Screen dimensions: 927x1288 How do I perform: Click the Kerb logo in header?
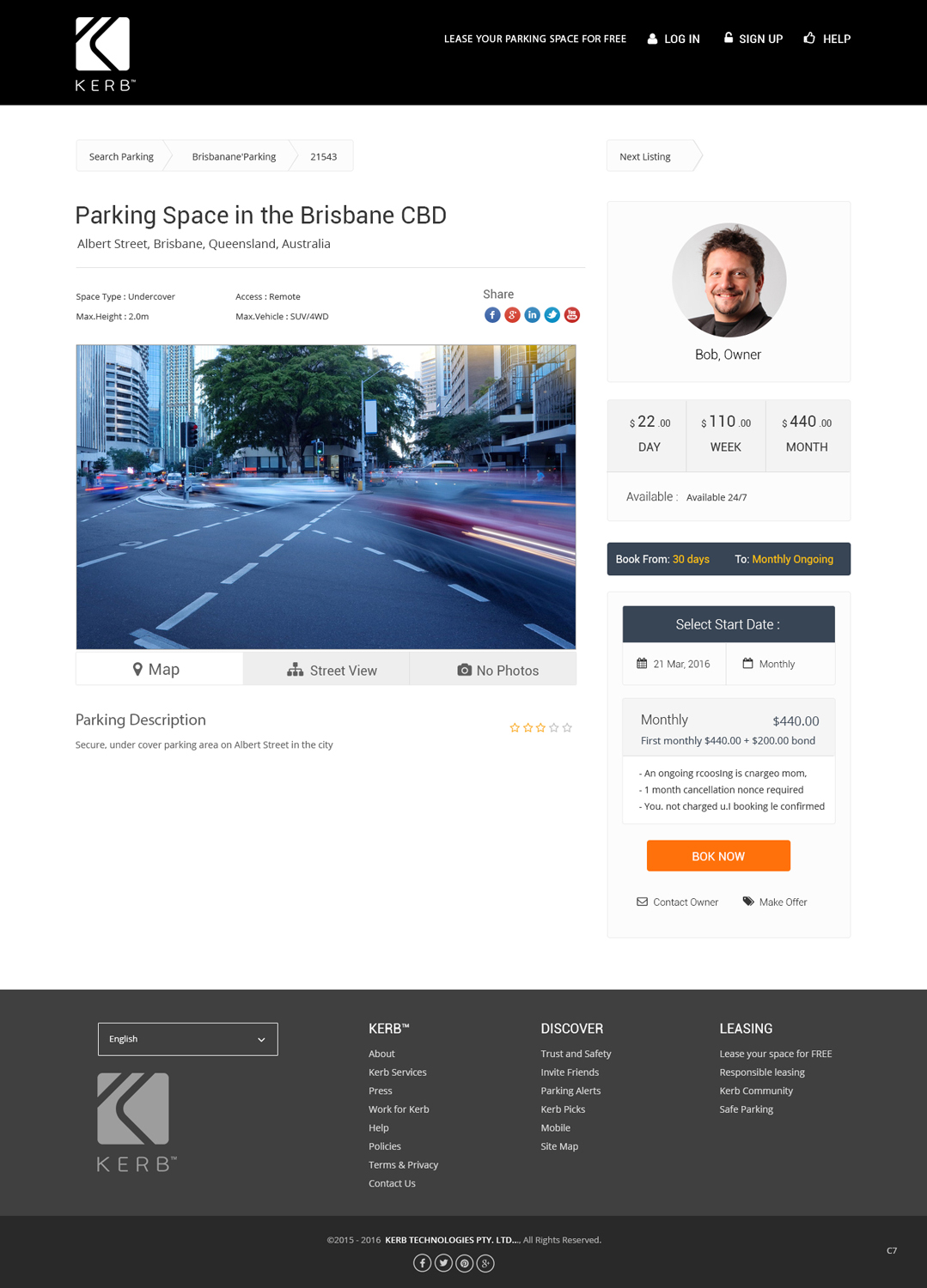pos(104,53)
